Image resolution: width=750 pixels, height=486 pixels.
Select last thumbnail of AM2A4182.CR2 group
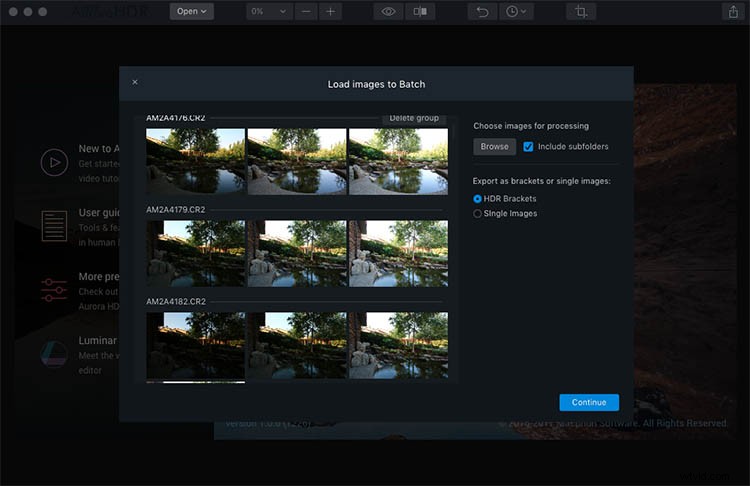click(398, 345)
